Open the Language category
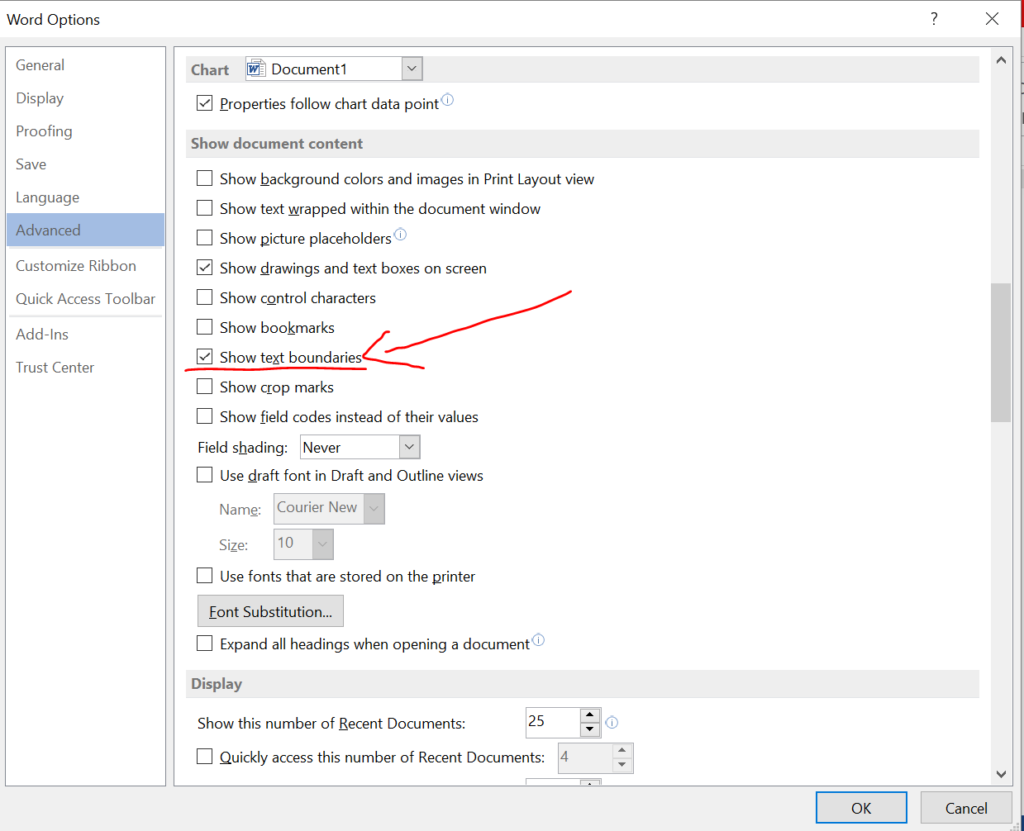Screen dimensions: 1024x831 point(86,197)
